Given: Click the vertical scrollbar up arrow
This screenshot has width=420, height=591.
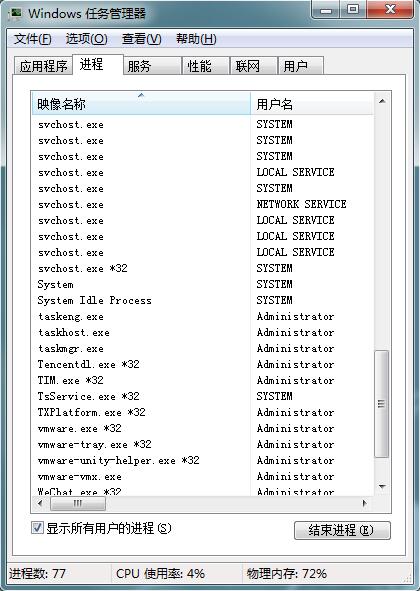Looking at the screenshot, I should click(x=382, y=101).
